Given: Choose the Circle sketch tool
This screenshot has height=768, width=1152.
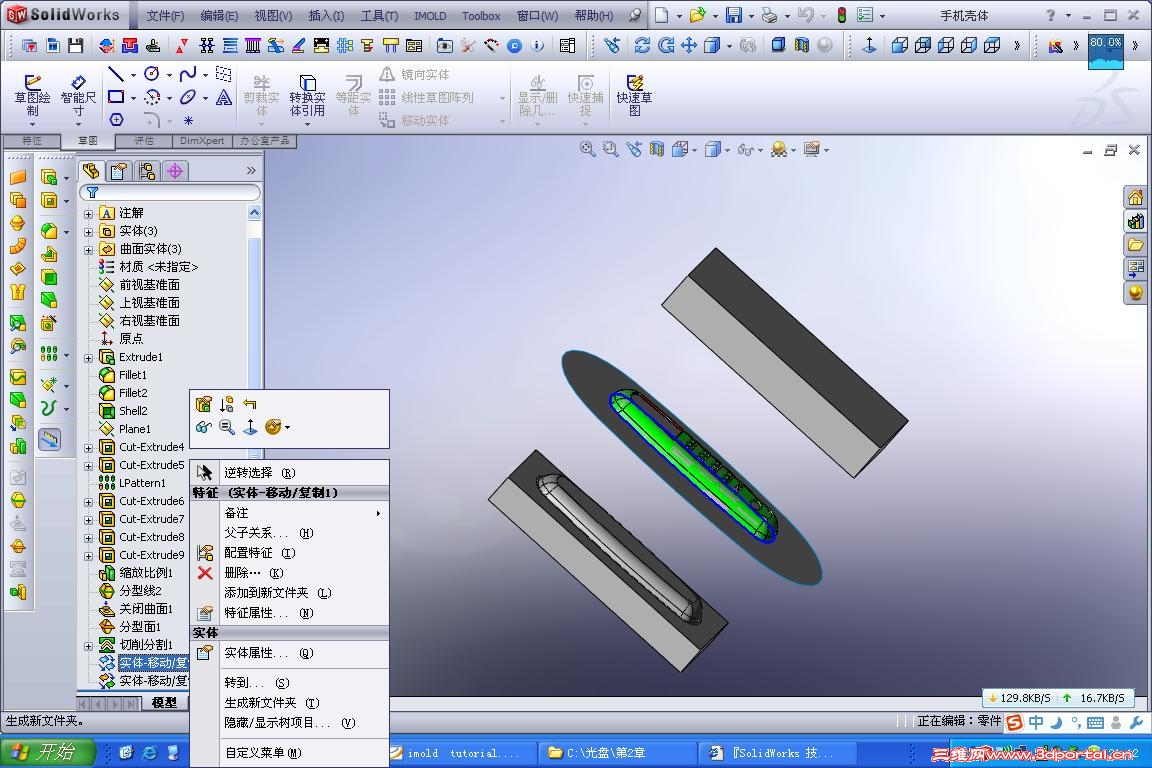Looking at the screenshot, I should tap(152, 73).
